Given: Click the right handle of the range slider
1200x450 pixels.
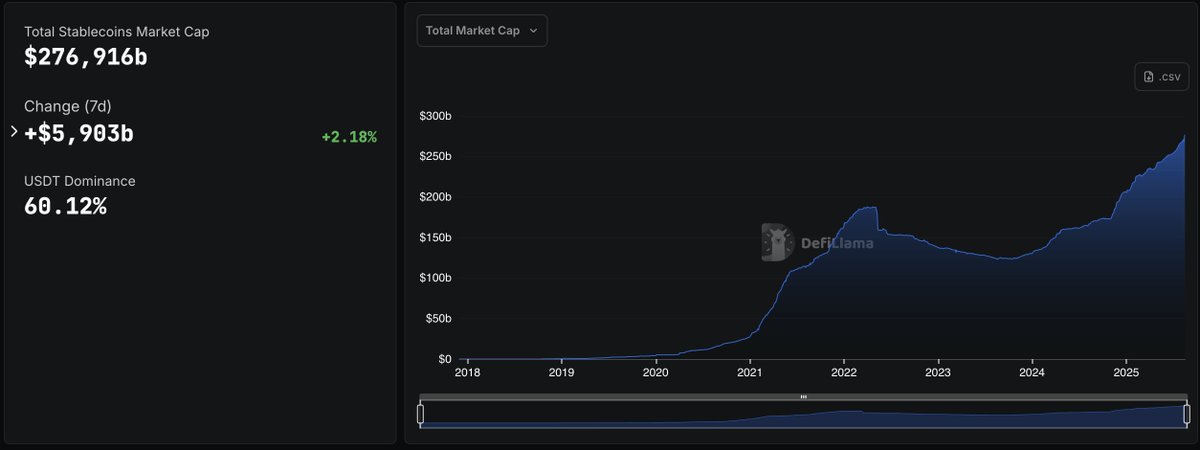Looking at the screenshot, I should click(x=1187, y=413).
